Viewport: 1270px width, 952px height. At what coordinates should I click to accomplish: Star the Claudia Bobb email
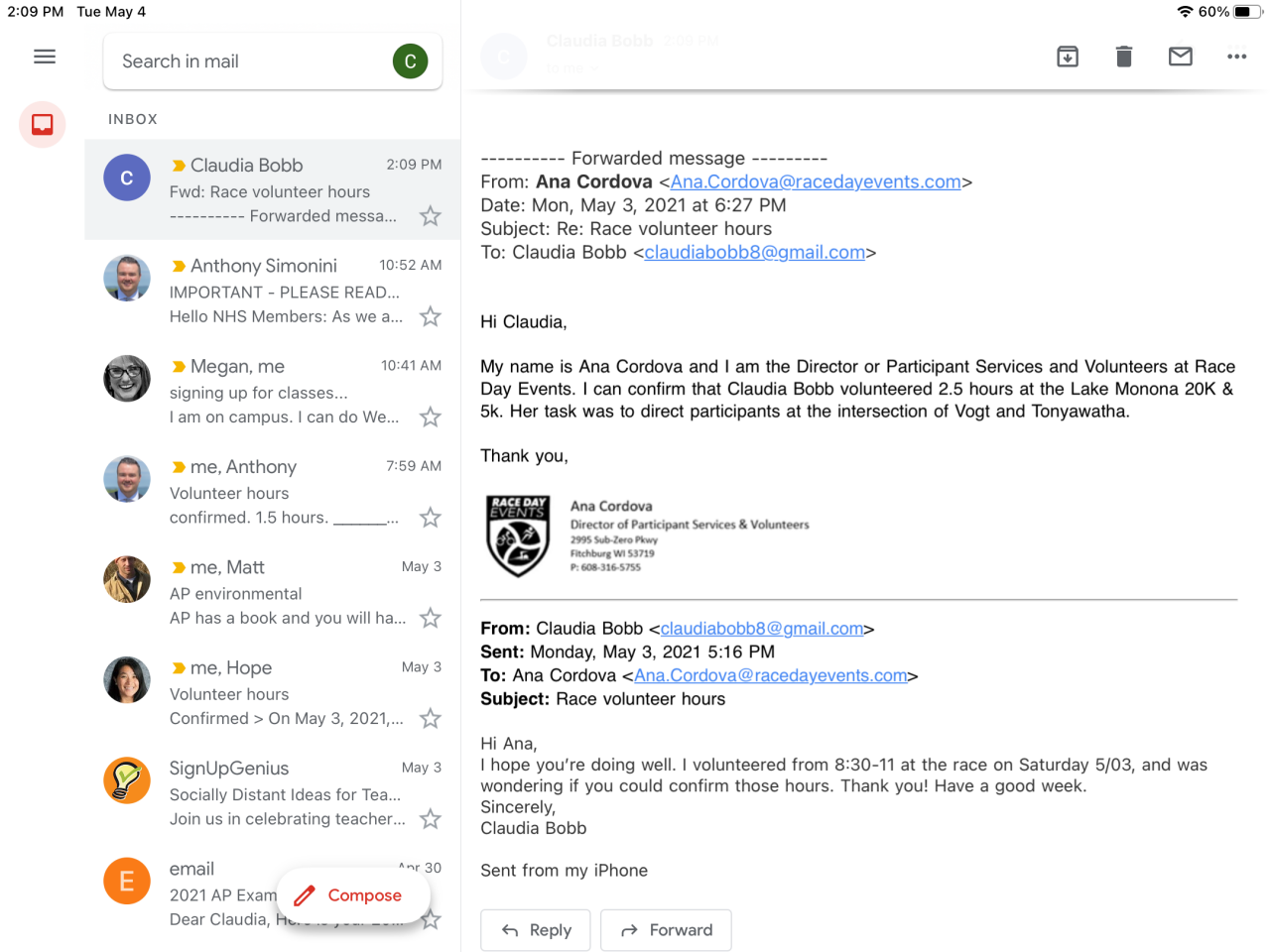tap(430, 216)
